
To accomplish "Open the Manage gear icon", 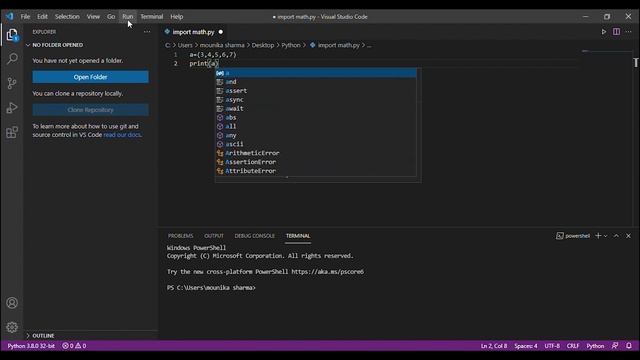I will 12,327.
